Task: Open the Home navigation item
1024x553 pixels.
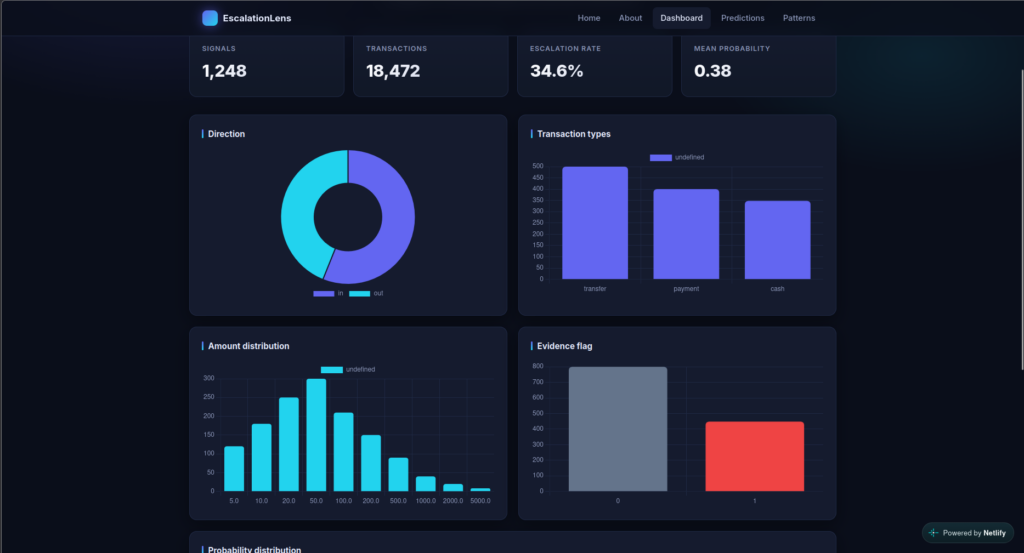Action: (x=588, y=18)
